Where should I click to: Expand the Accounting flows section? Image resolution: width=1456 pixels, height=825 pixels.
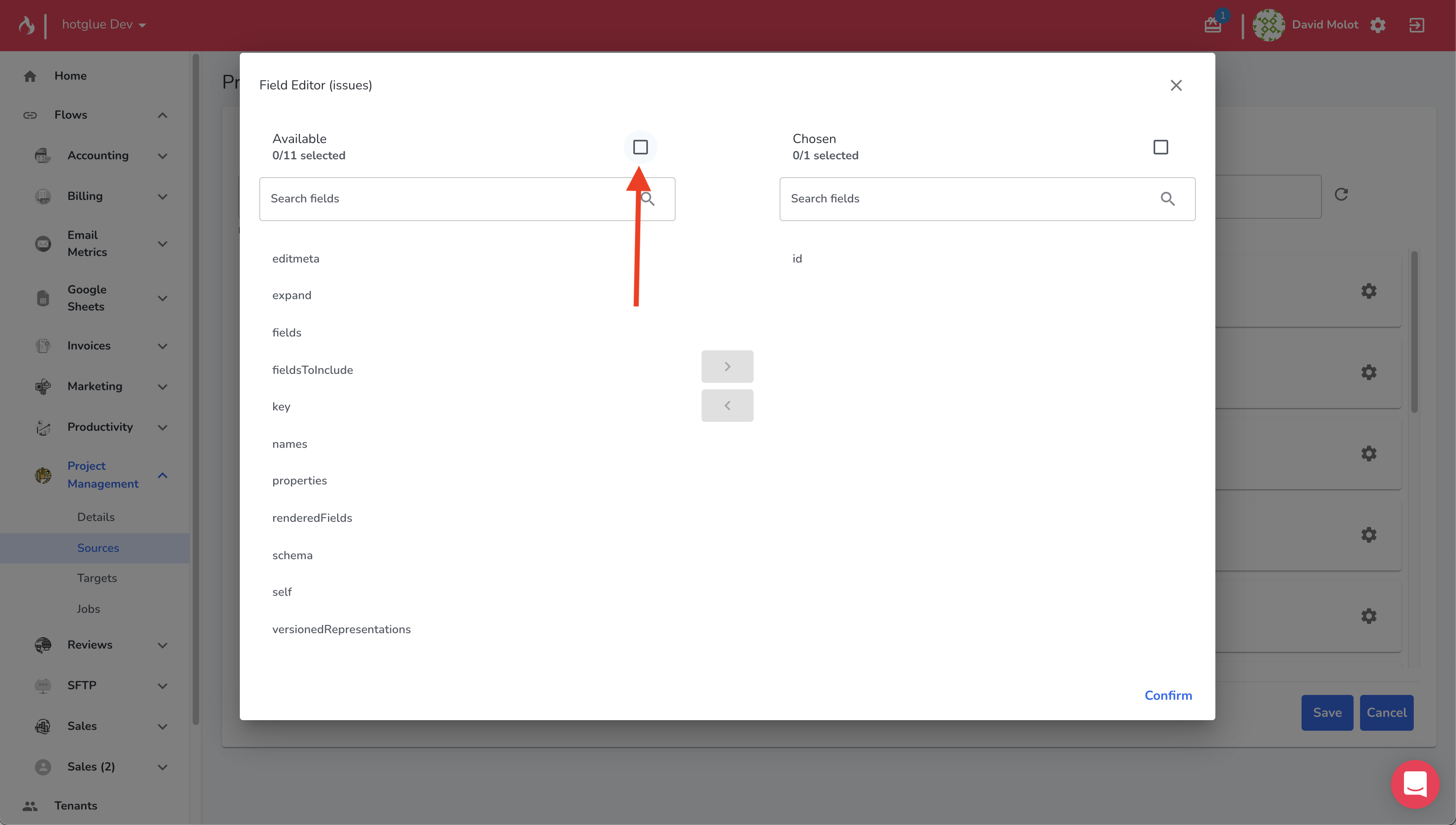[162, 156]
